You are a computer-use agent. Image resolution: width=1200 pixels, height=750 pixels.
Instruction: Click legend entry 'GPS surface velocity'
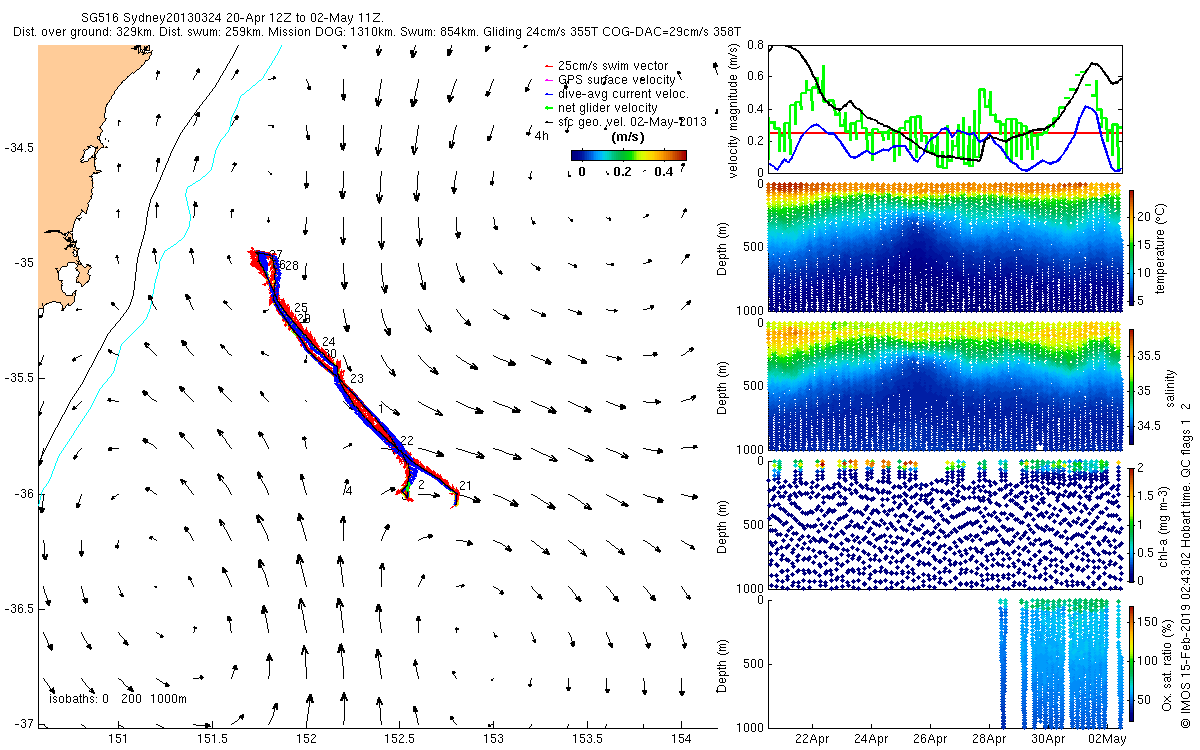[x=617, y=80]
